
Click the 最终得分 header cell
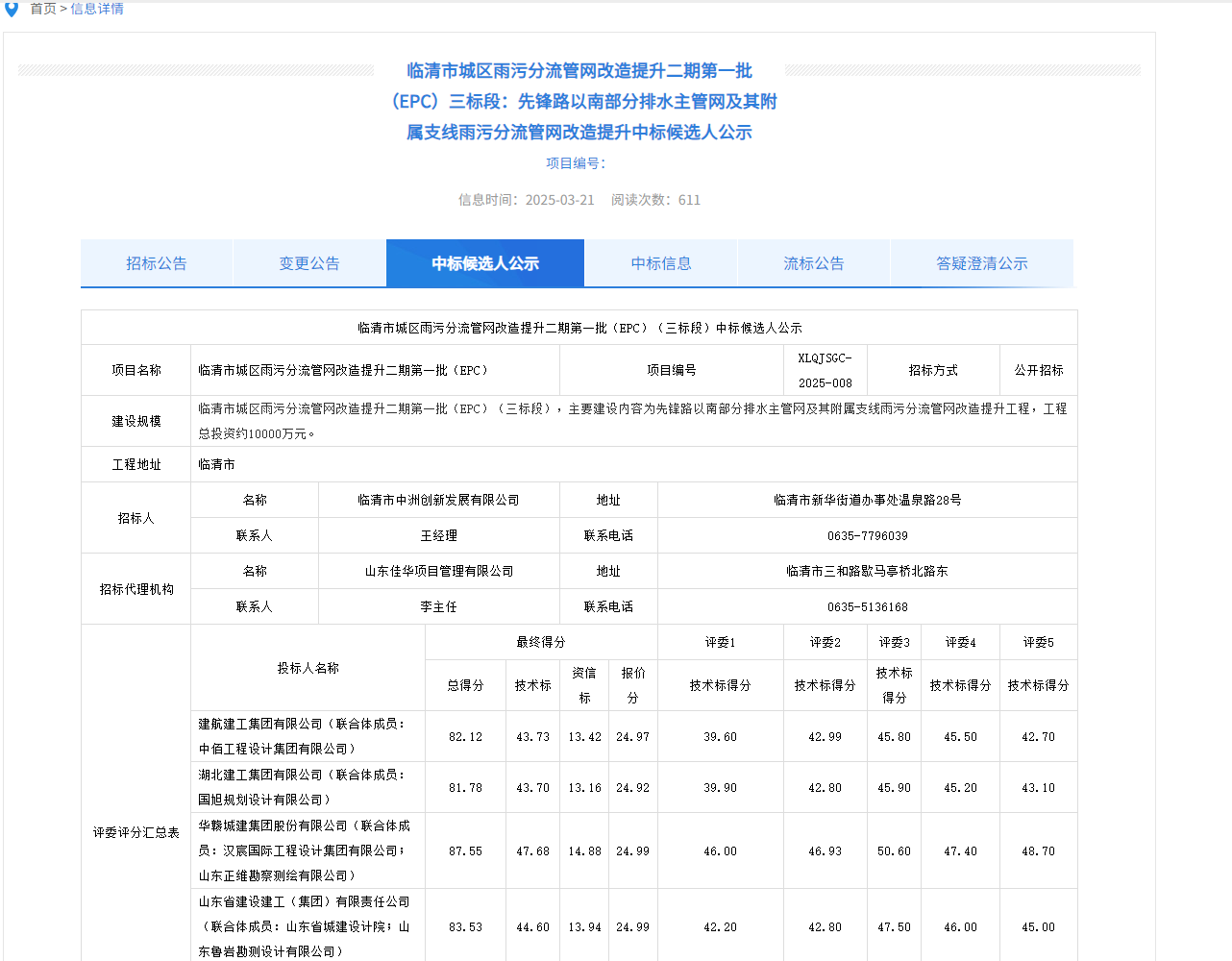(x=541, y=642)
